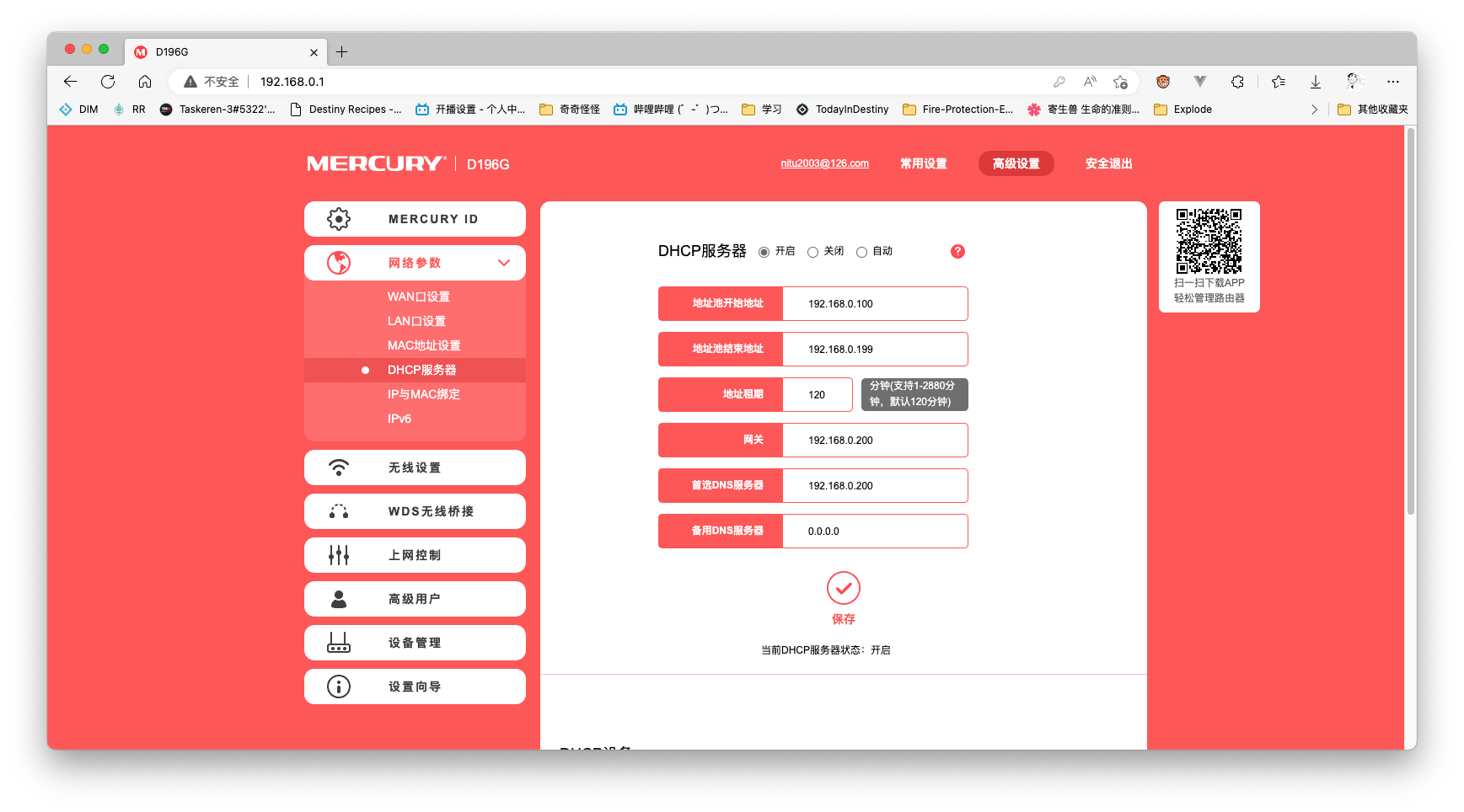This screenshot has height=812, width=1464.
Task: Click the setup wizard info icon
Action: [x=339, y=686]
